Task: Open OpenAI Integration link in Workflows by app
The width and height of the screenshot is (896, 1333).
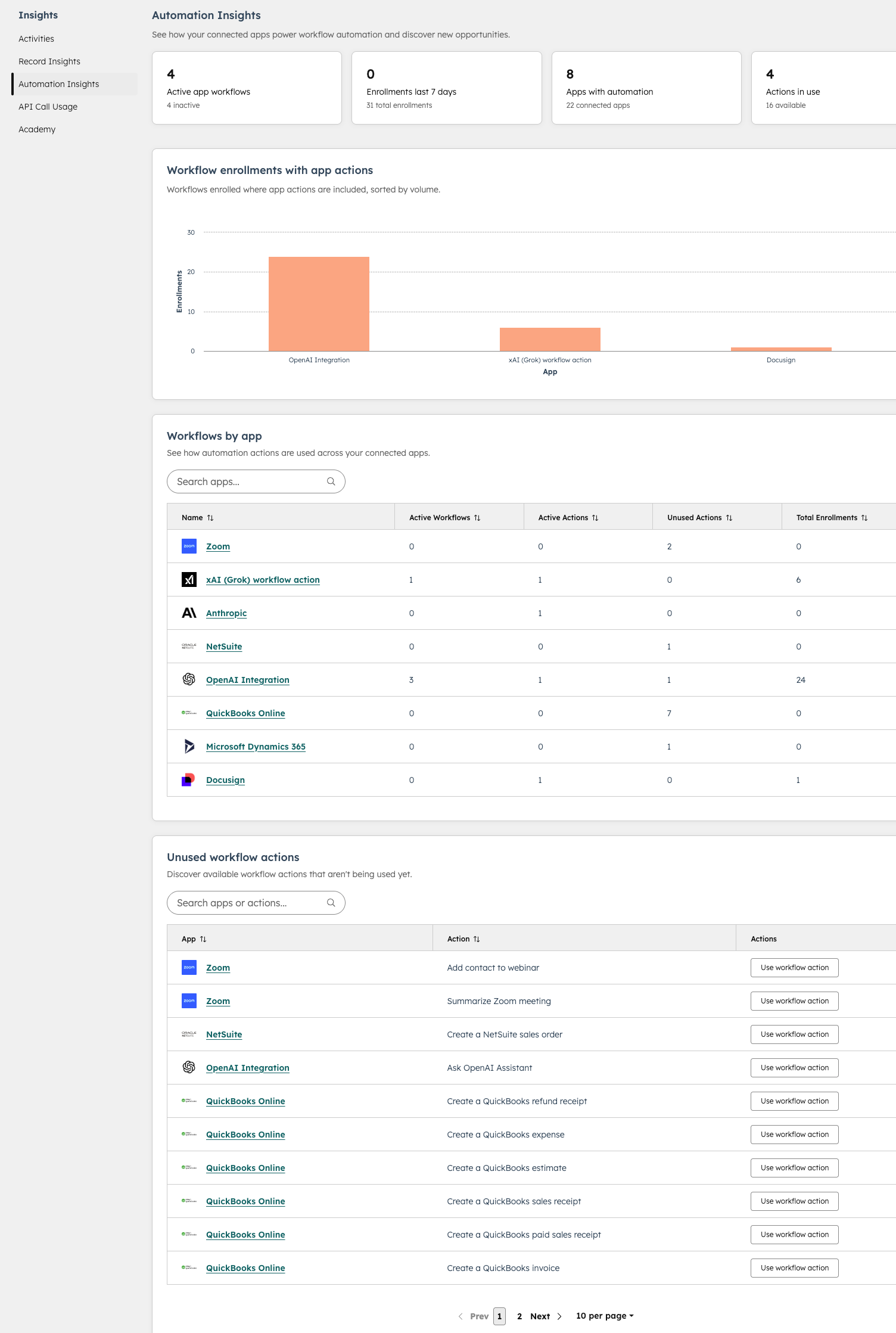Action: (x=248, y=680)
